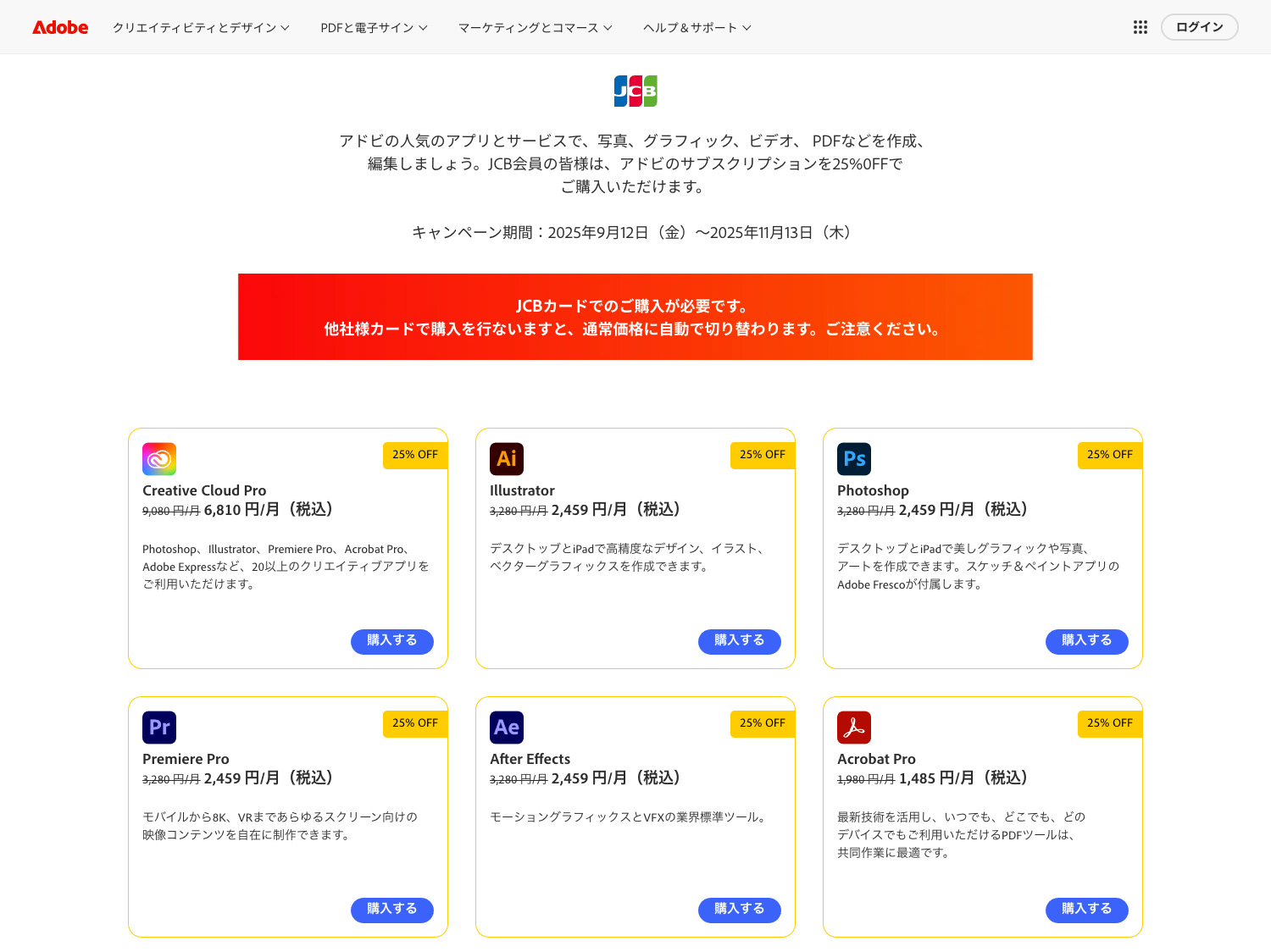Buy Acrobat Pro with 購入する button
Image resolution: width=1271 pixels, height=952 pixels.
(1087, 910)
